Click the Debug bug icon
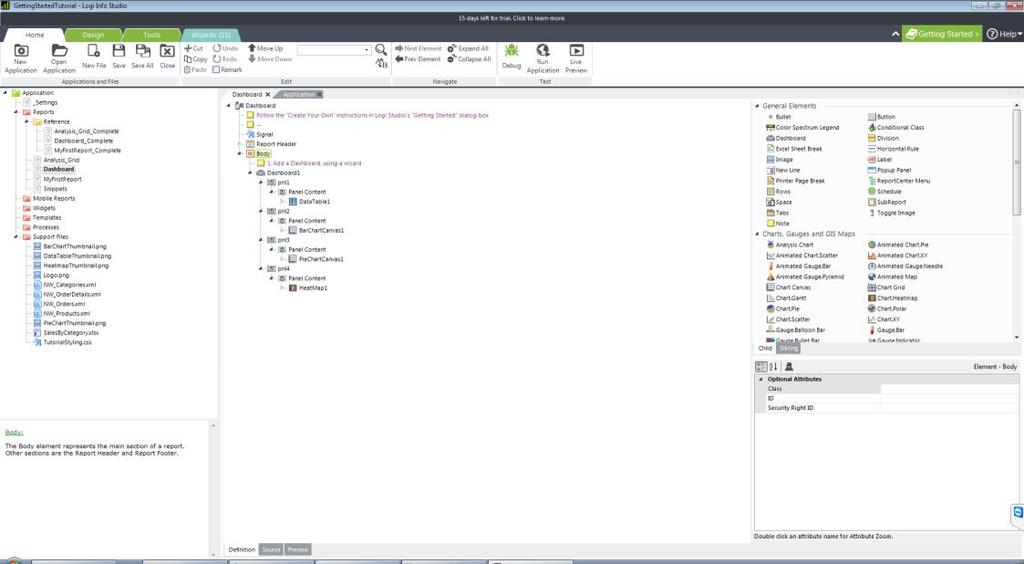Screen dimensions: 1024x564 click(x=511, y=51)
